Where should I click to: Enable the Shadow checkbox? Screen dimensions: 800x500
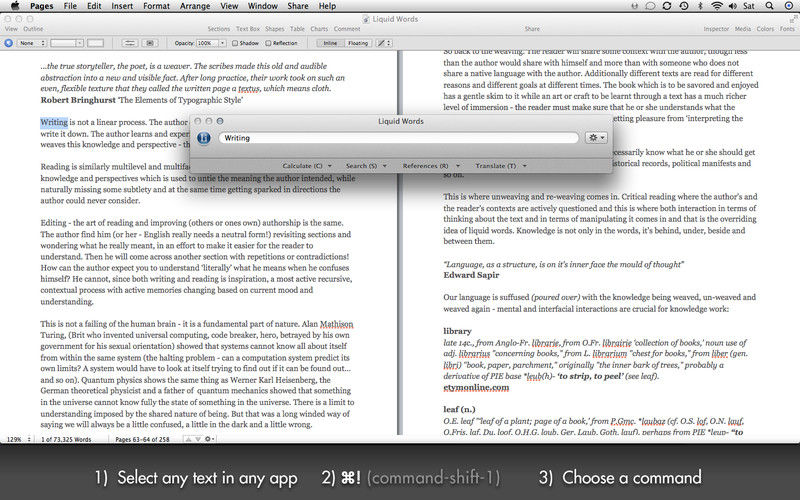pyautogui.click(x=235, y=43)
